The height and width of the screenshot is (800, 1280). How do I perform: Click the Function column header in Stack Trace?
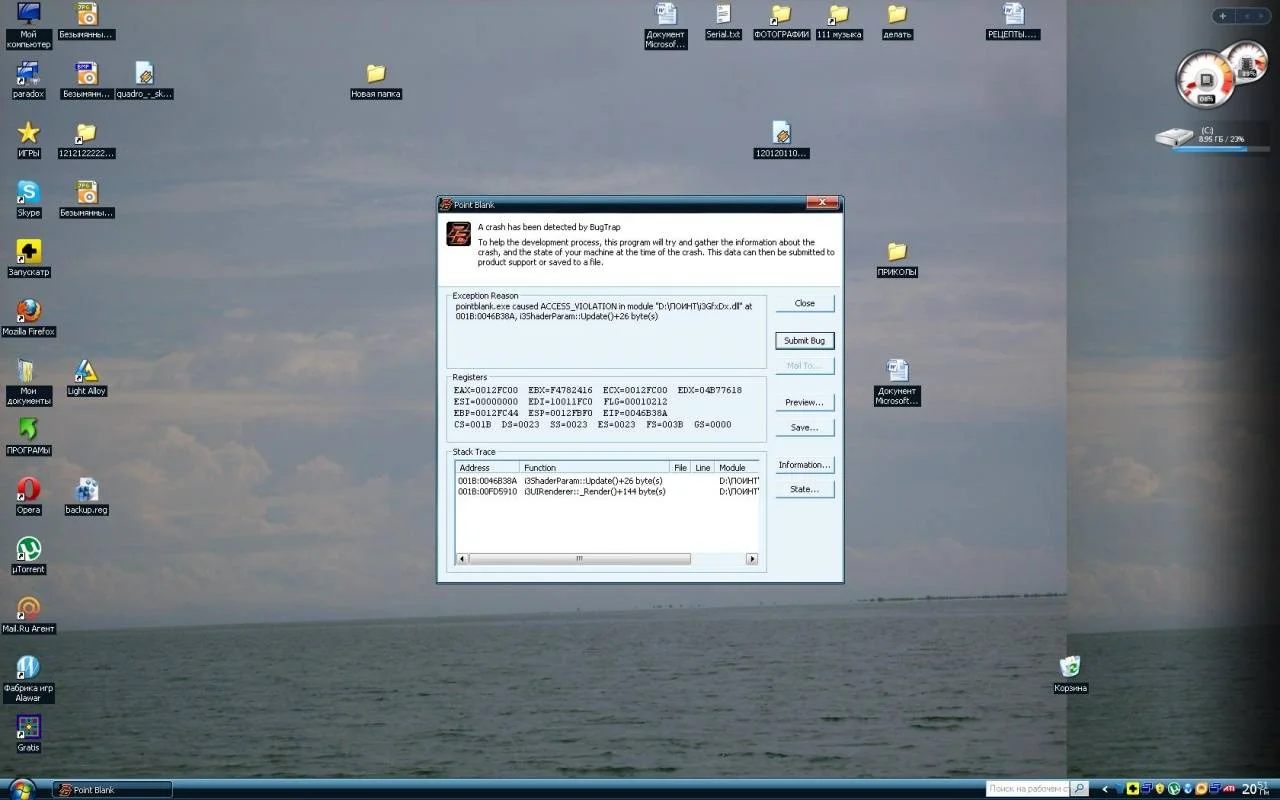pyautogui.click(x=594, y=467)
